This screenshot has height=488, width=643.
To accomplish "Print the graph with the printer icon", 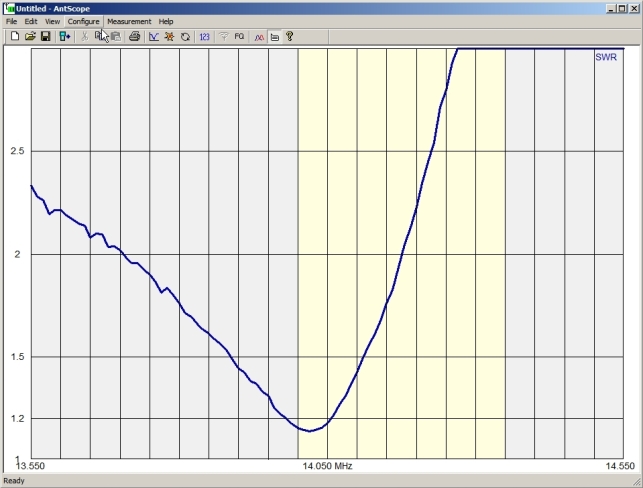I will click(x=135, y=36).
